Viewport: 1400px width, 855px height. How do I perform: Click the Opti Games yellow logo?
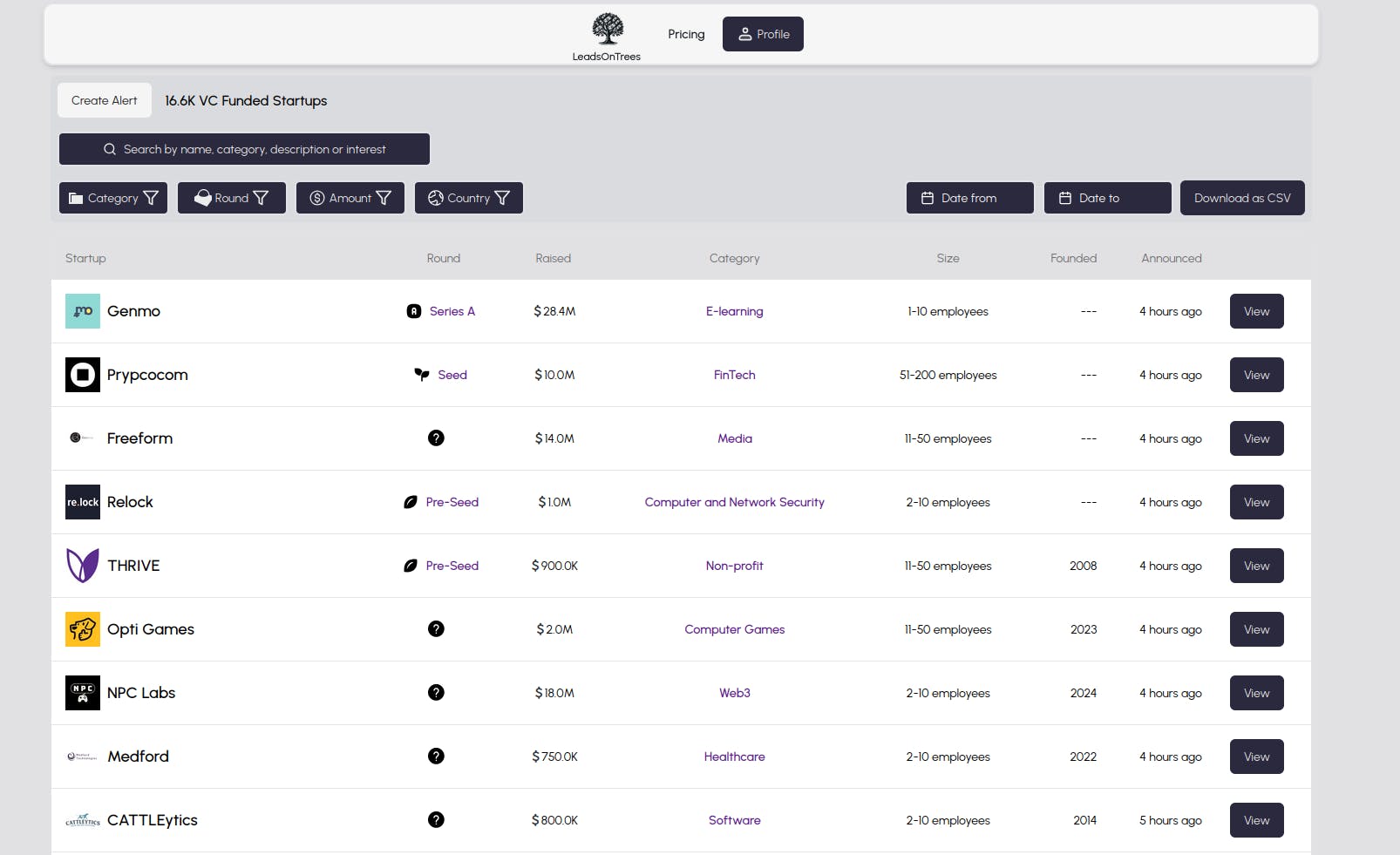point(83,629)
